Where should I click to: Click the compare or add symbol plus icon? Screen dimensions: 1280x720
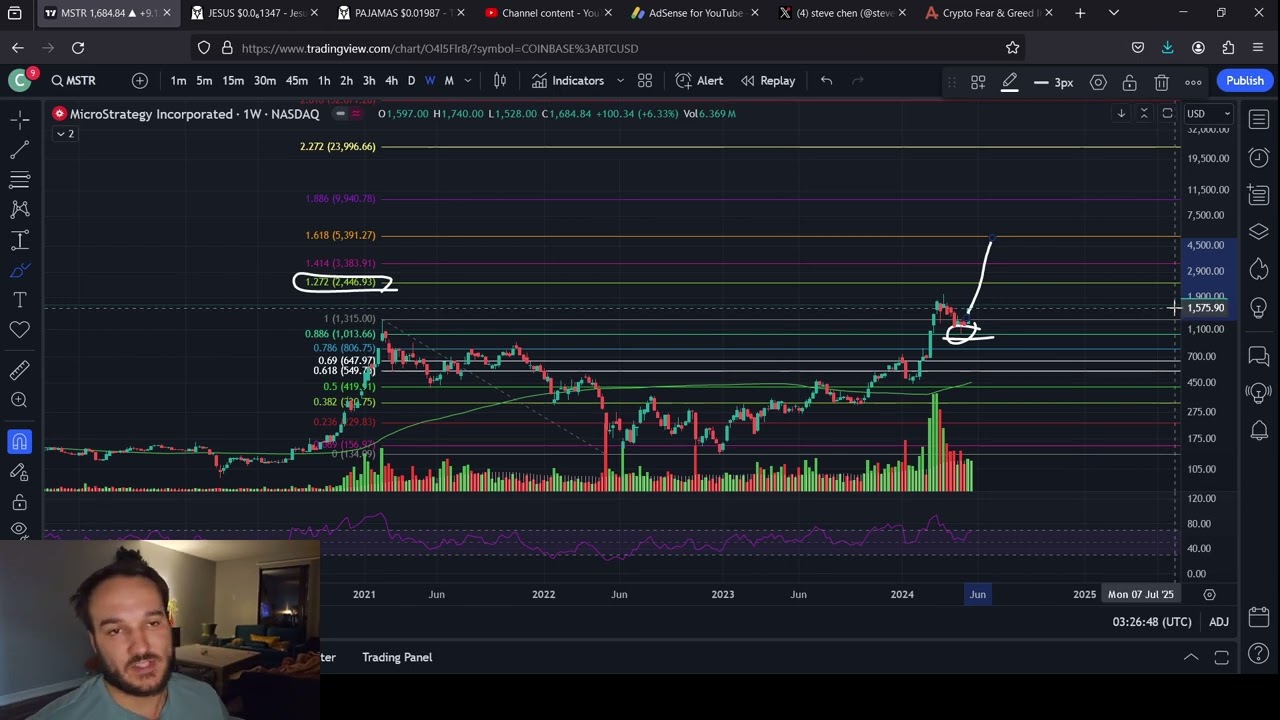coord(140,81)
